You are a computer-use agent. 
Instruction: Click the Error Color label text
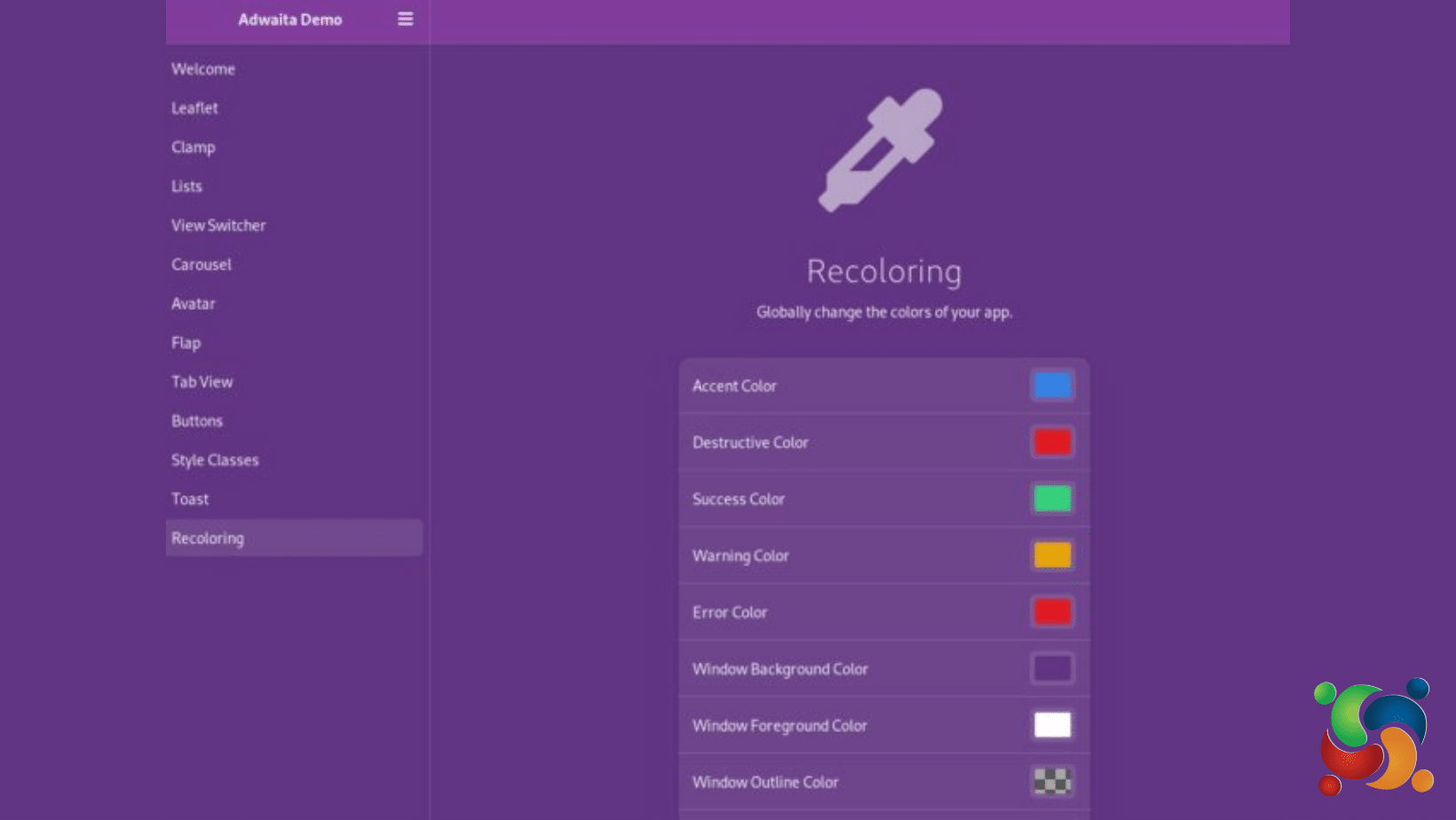(x=730, y=612)
